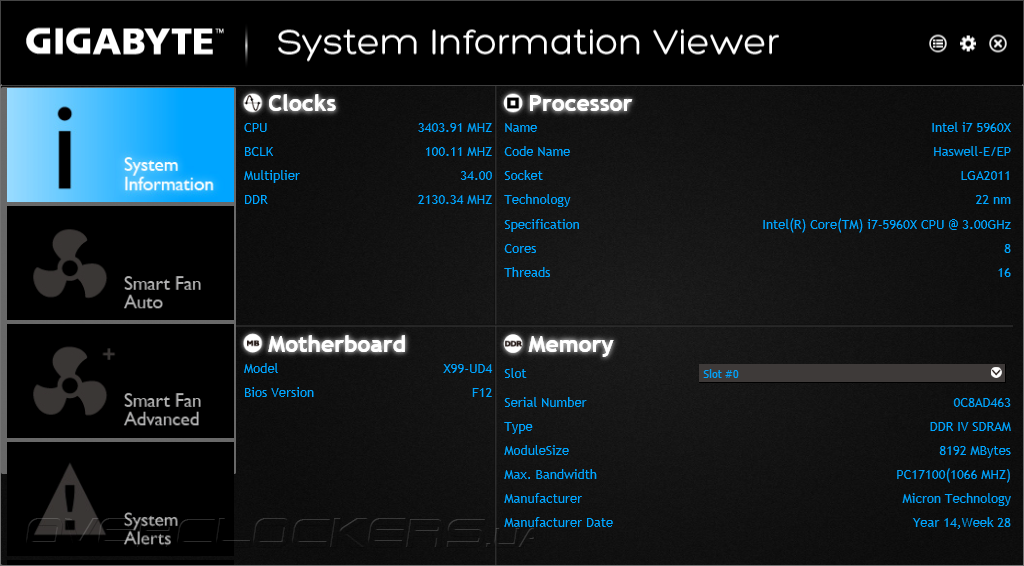Click Threads value 16
1024x566 pixels.
1004,273
